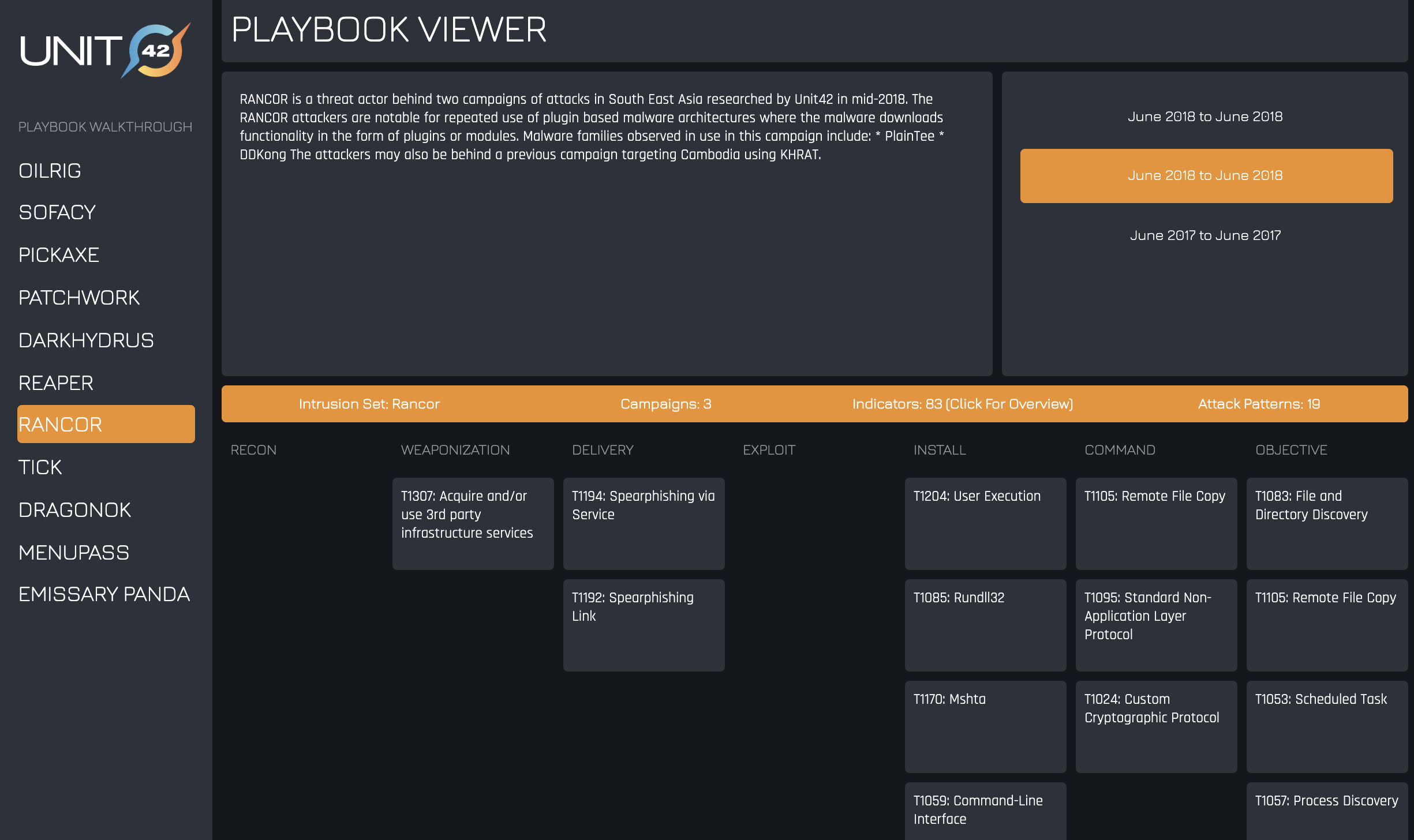Switch to the DARKHYDRUS playbook
The height and width of the screenshot is (840, 1414).
(x=86, y=340)
